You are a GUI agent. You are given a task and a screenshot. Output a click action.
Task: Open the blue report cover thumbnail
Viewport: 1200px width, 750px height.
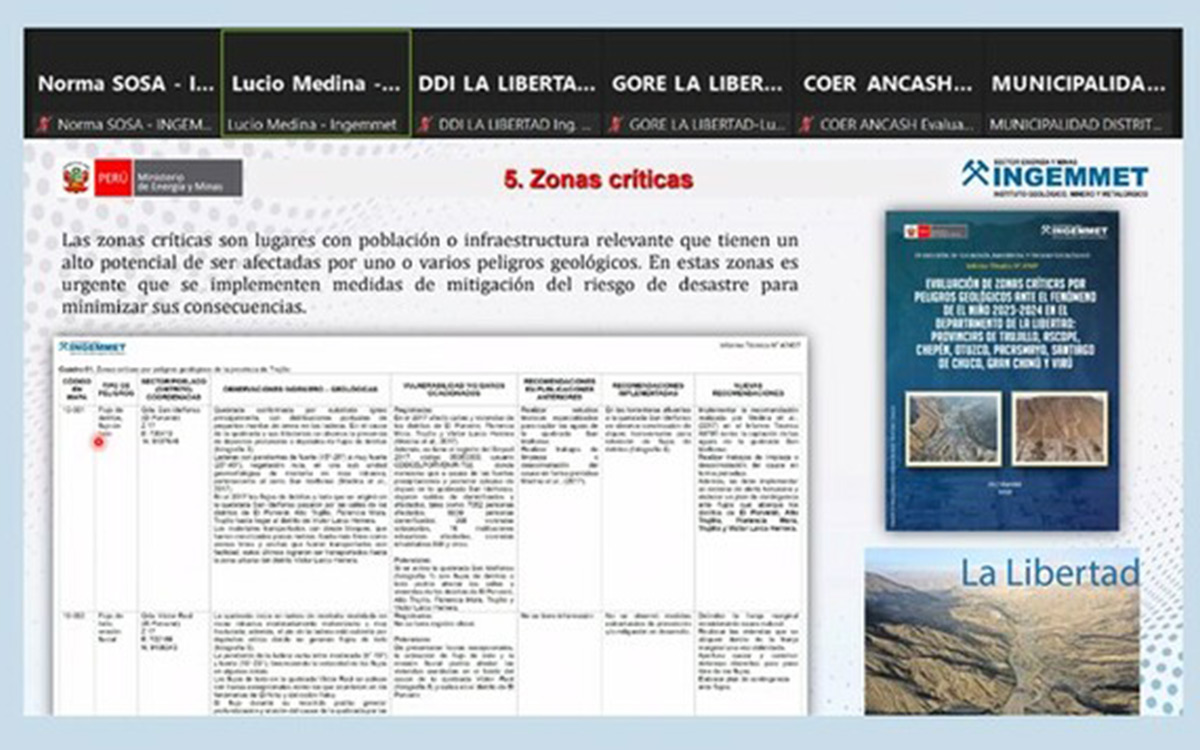point(1002,370)
